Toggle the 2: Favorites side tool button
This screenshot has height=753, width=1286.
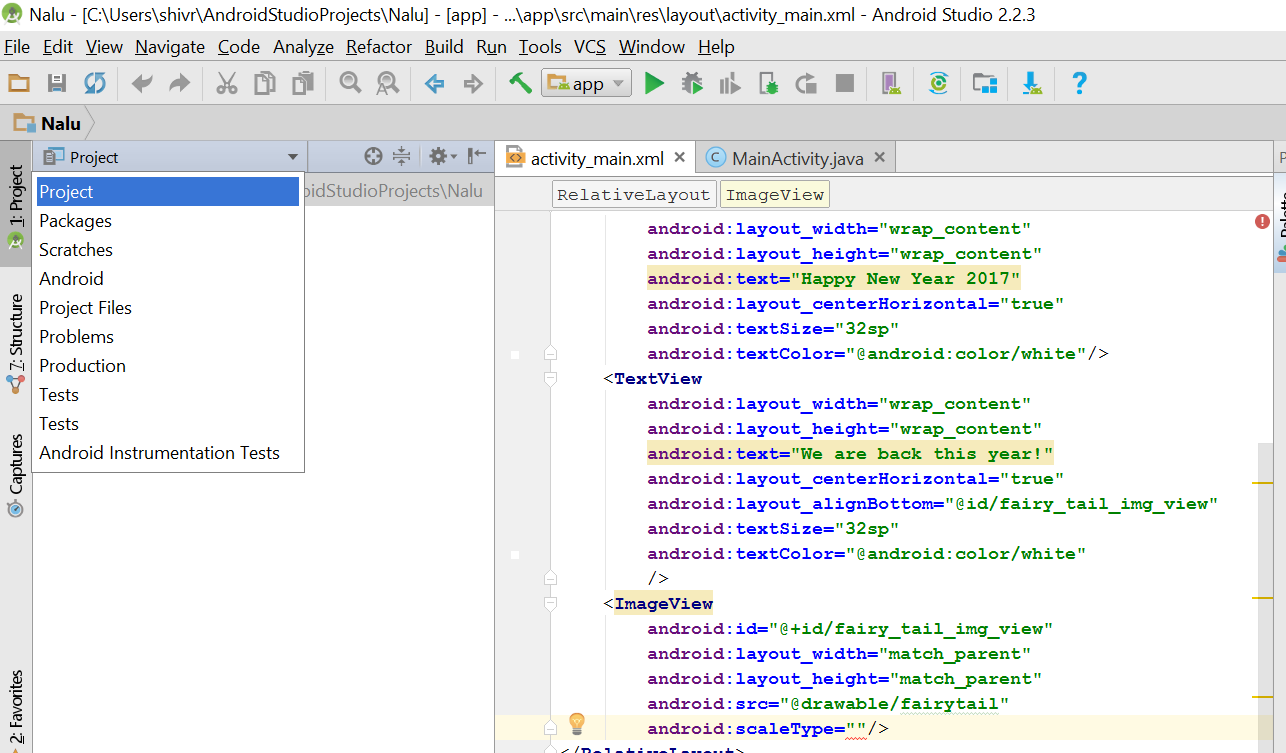click(15, 710)
